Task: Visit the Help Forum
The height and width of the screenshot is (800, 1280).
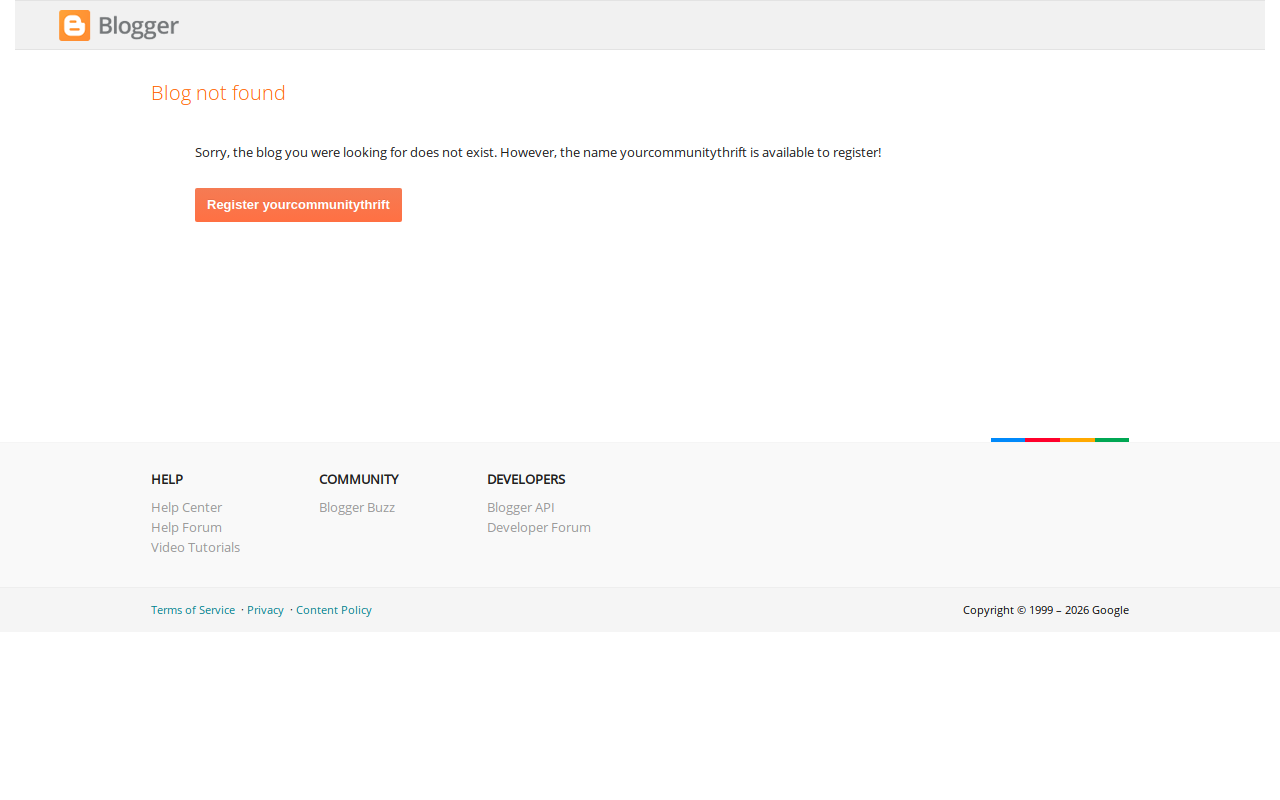Action: tap(187, 527)
